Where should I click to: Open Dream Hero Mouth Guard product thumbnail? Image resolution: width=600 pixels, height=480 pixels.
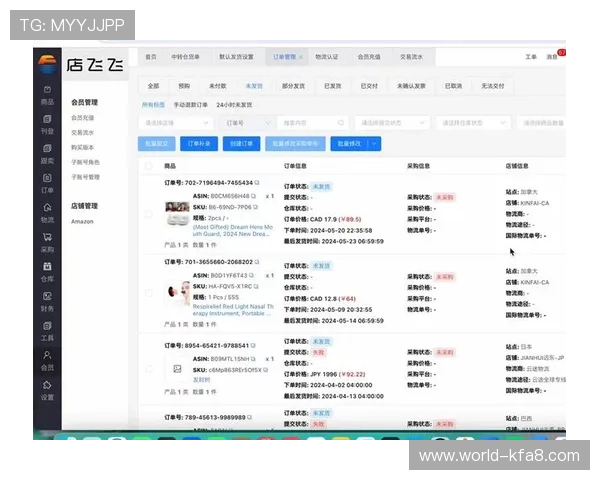pos(177,214)
